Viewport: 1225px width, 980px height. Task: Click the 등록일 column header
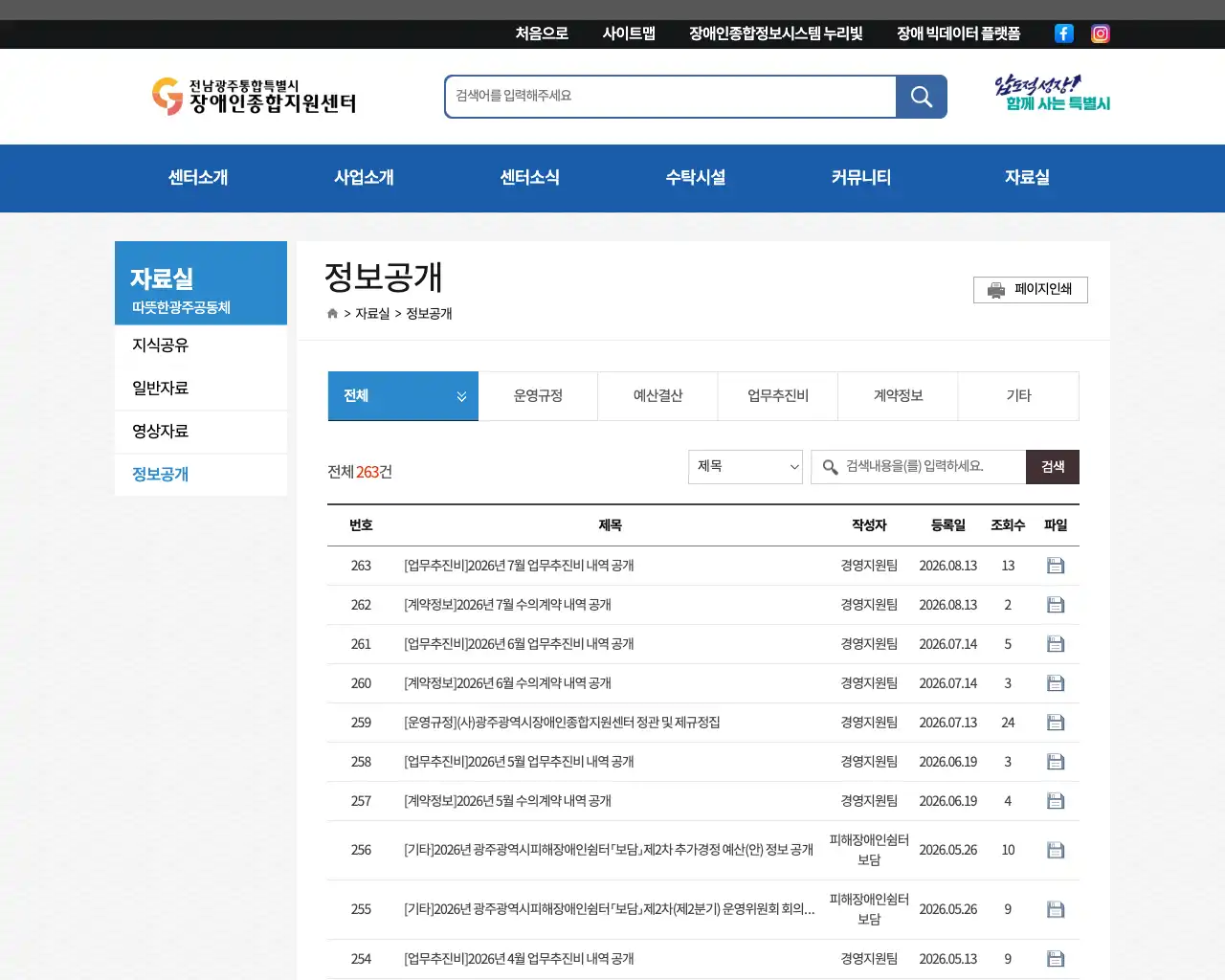(x=948, y=525)
